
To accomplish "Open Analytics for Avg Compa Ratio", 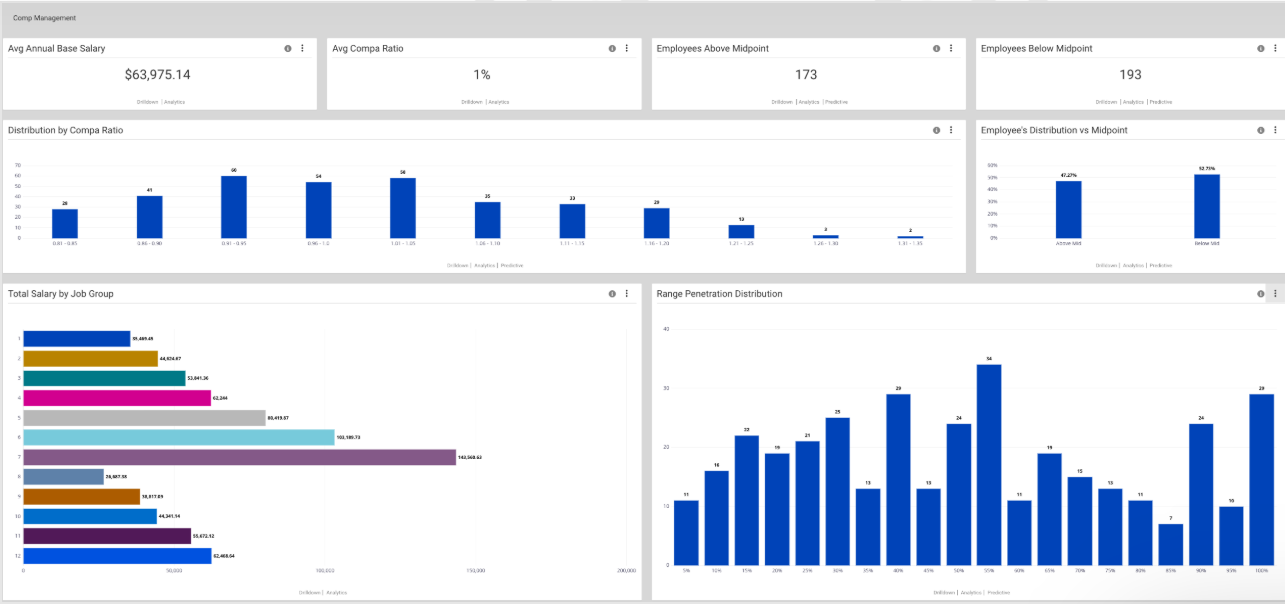I will coord(498,101).
